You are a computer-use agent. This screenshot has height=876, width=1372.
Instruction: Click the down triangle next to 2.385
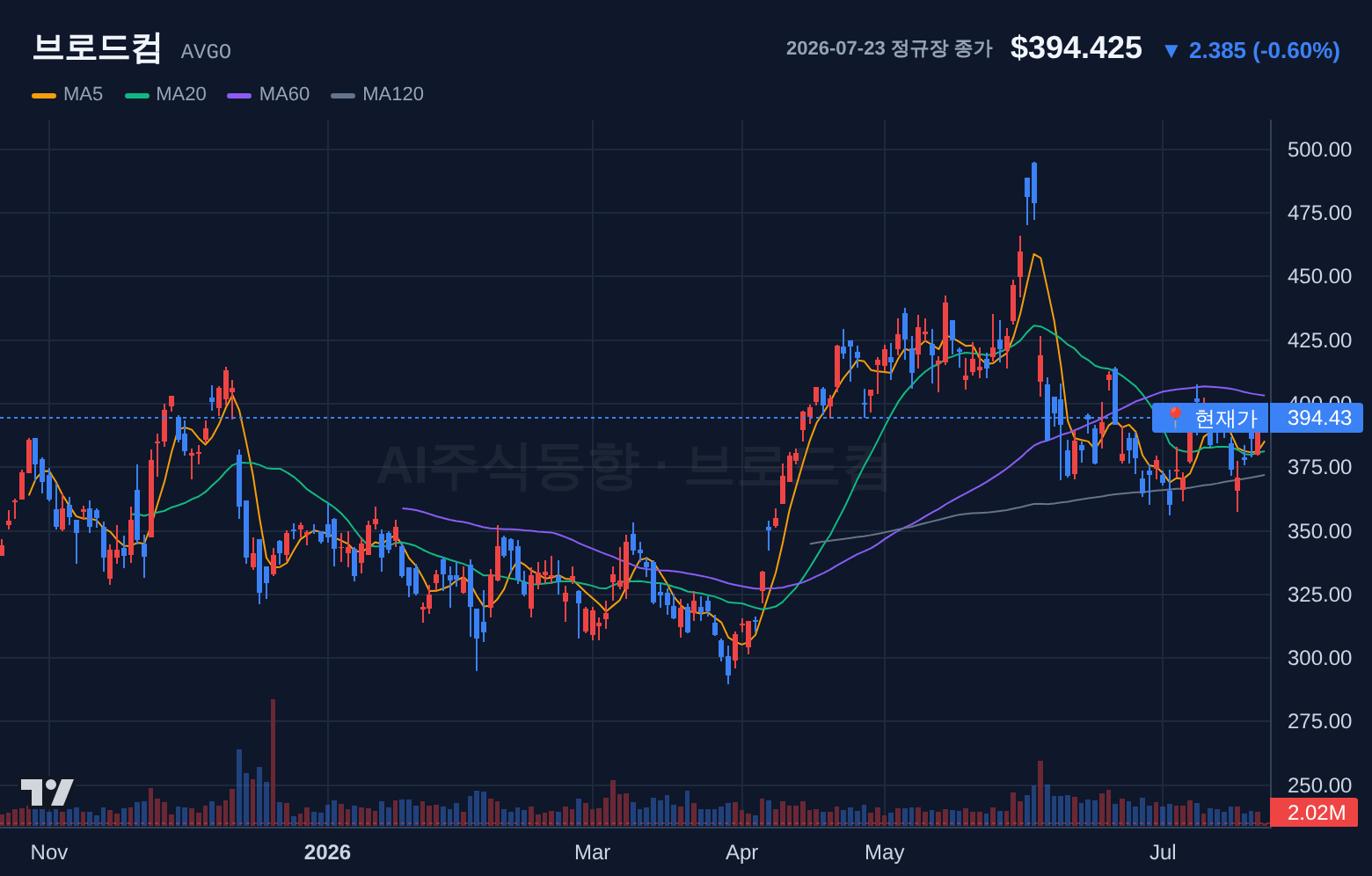tap(1171, 51)
